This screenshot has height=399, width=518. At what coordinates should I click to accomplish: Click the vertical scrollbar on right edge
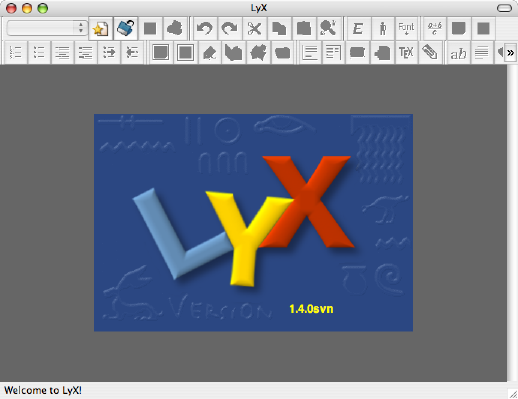coord(512,223)
